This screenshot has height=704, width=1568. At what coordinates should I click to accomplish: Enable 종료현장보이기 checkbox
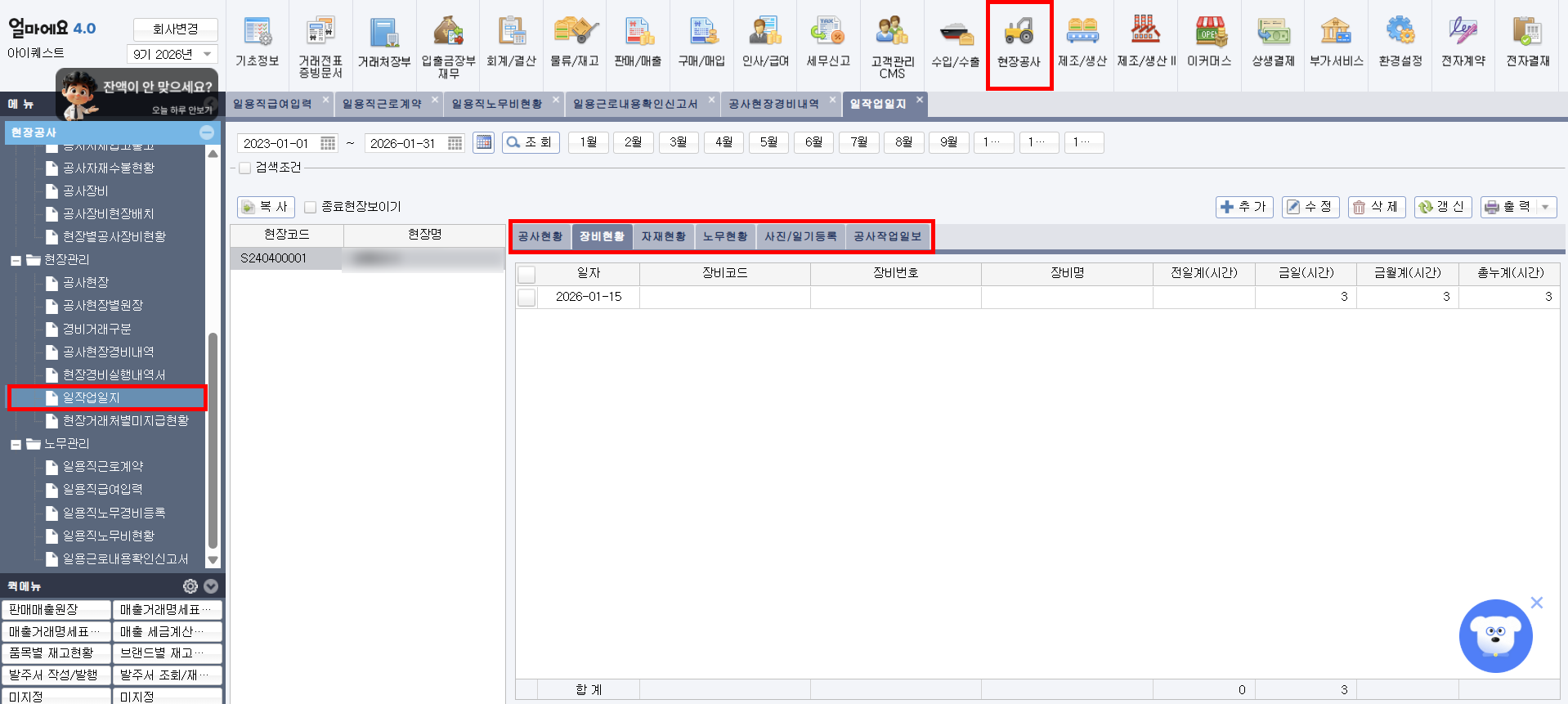click(x=310, y=207)
